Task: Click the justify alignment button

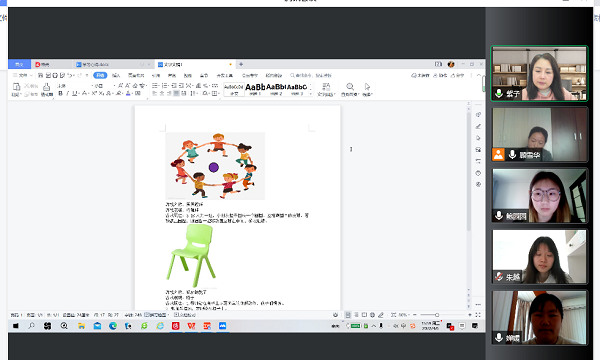Action: (176, 93)
